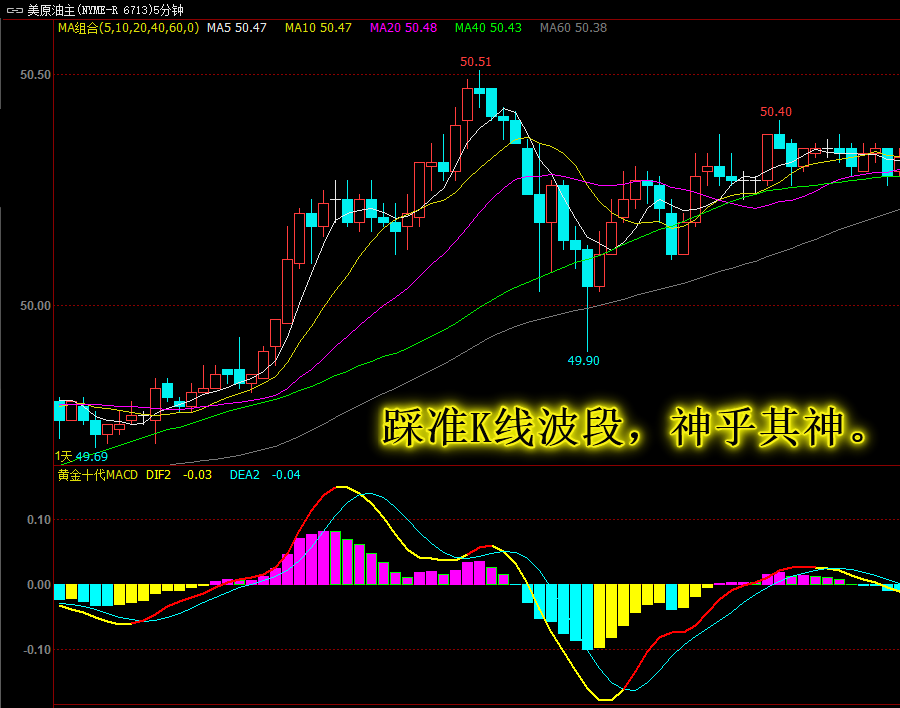
Task: Click the 49.90 low price marker
Action: tap(583, 361)
